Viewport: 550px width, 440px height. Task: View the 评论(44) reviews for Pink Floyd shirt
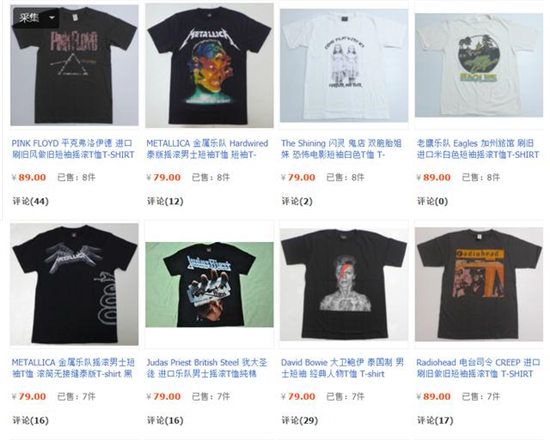(x=31, y=201)
